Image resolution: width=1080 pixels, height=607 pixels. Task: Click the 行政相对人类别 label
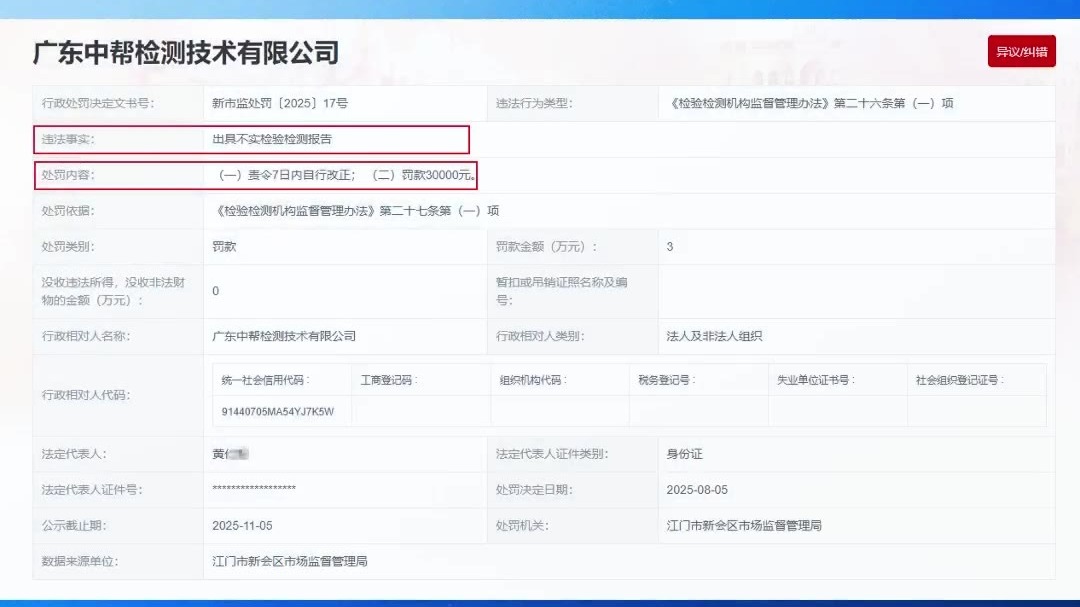tap(540, 336)
